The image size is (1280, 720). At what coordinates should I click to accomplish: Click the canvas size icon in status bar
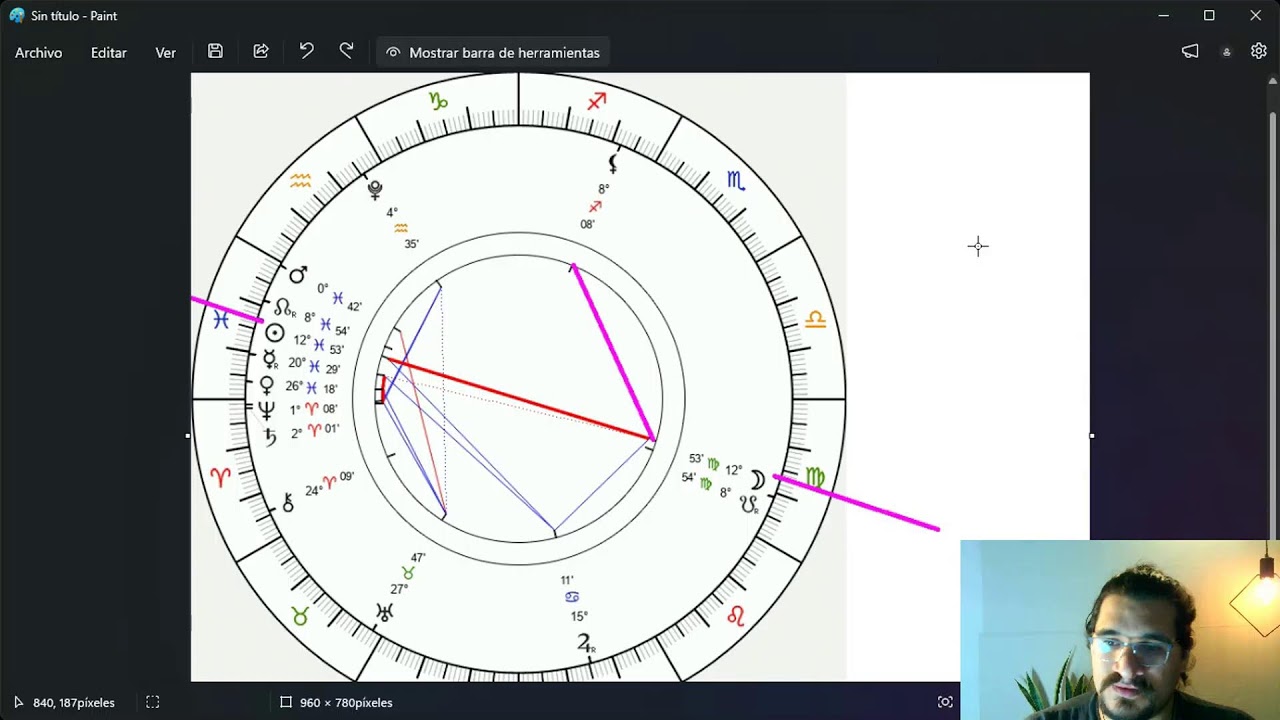[x=286, y=702]
